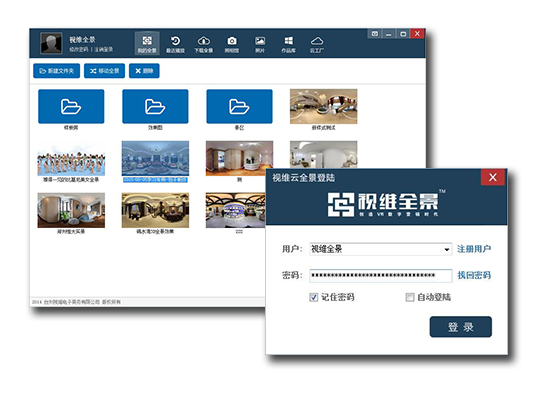Click the 新建文件夹 new folder button

56,71
